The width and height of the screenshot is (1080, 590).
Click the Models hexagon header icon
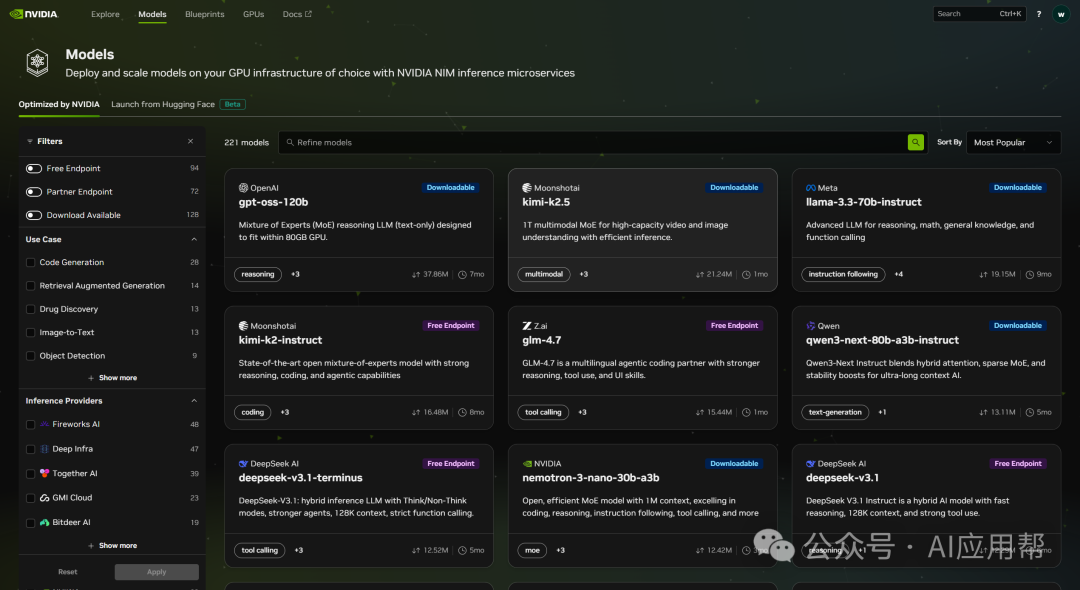[37, 63]
